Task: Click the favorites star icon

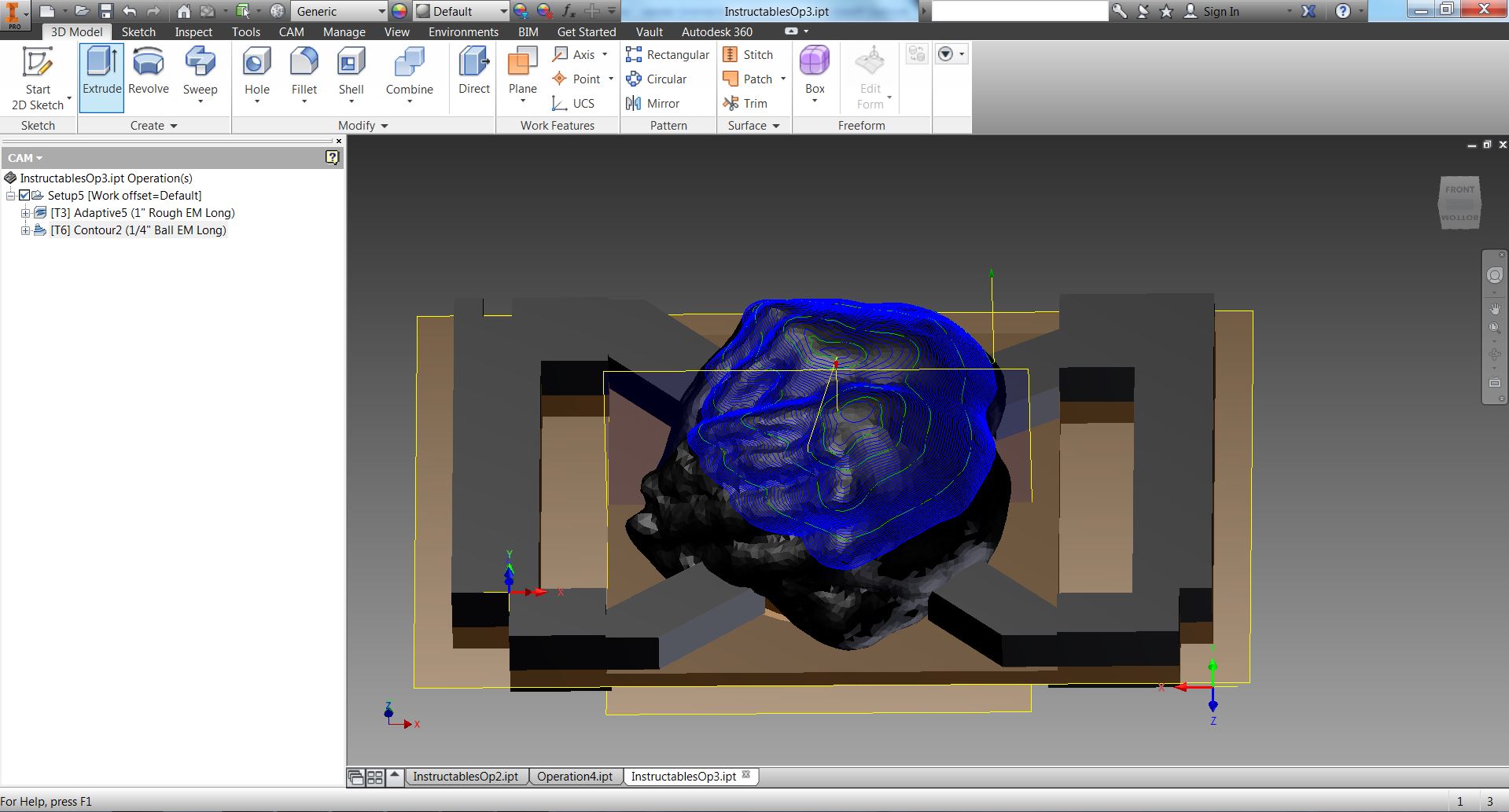Action: [x=1167, y=11]
